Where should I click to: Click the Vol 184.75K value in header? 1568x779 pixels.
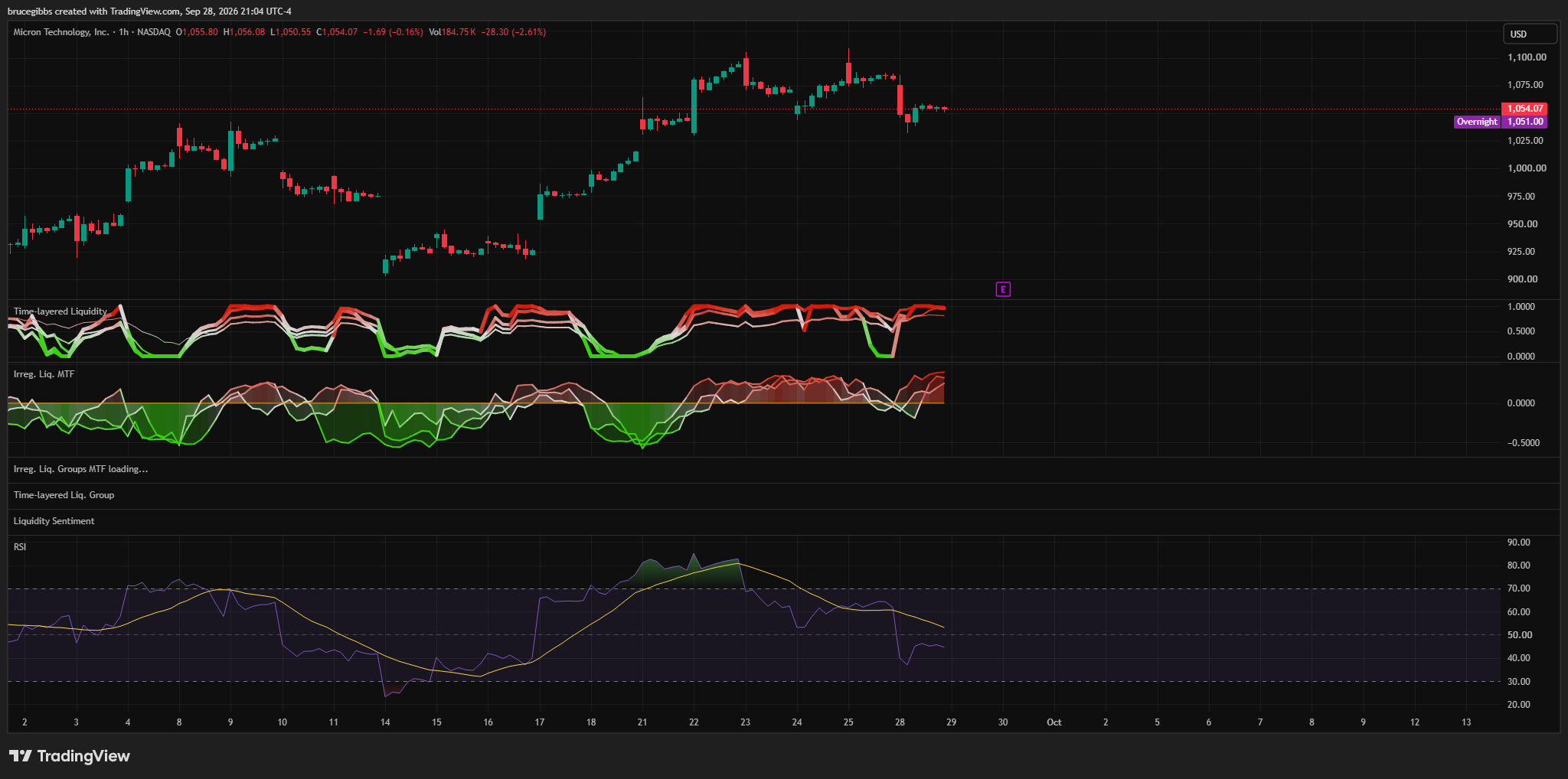point(452,32)
